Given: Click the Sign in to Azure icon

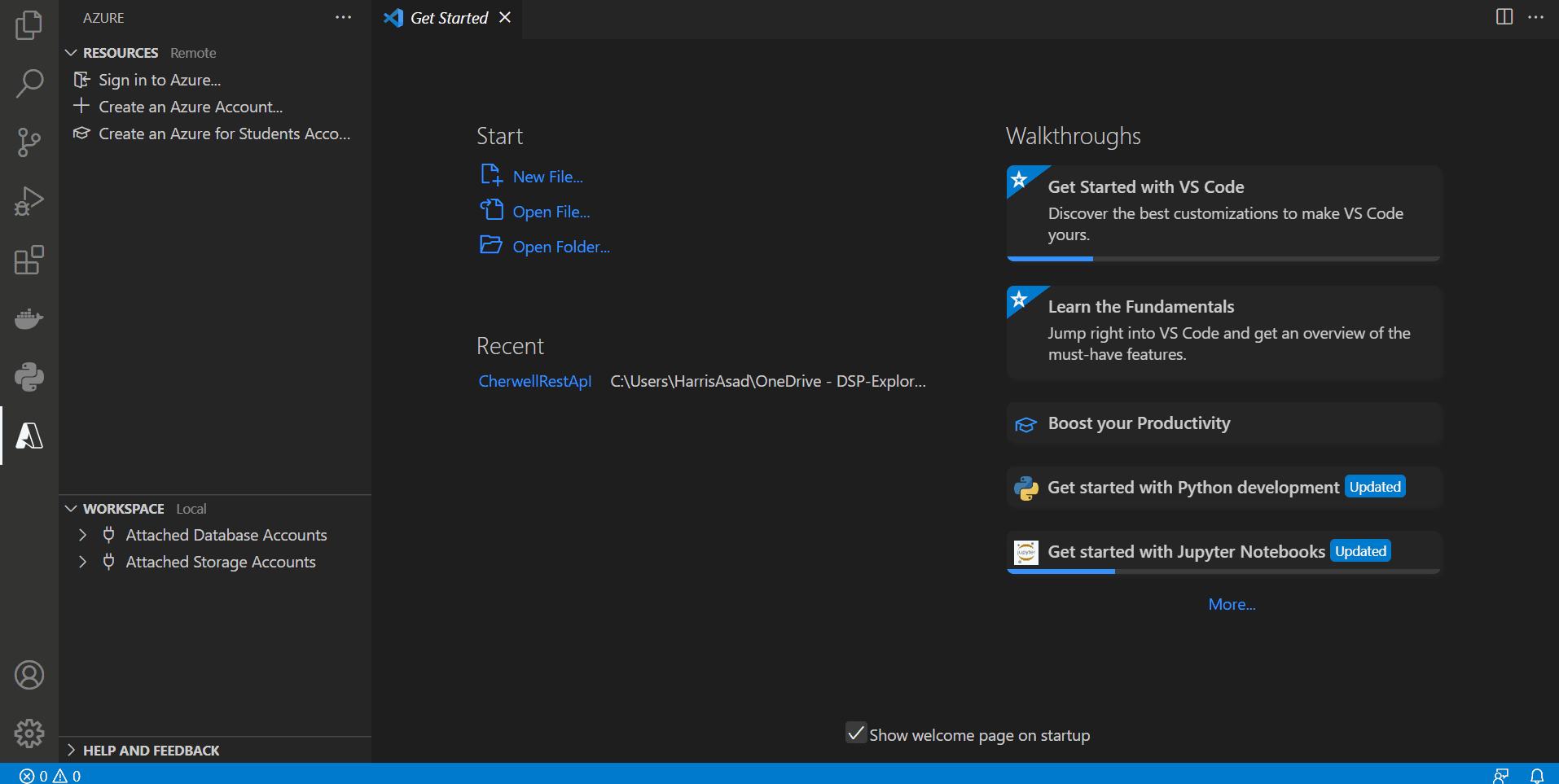Looking at the screenshot, I should [x=81, y=80].
